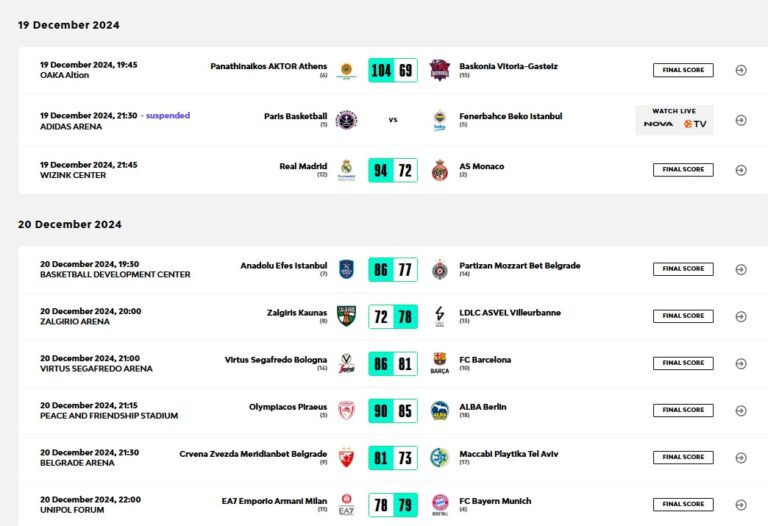The width and height of the screenshot is (768, 526).
Task: Click the Panathinaikos AKTOR Athens team logo
Action: (x=346, y=70)
